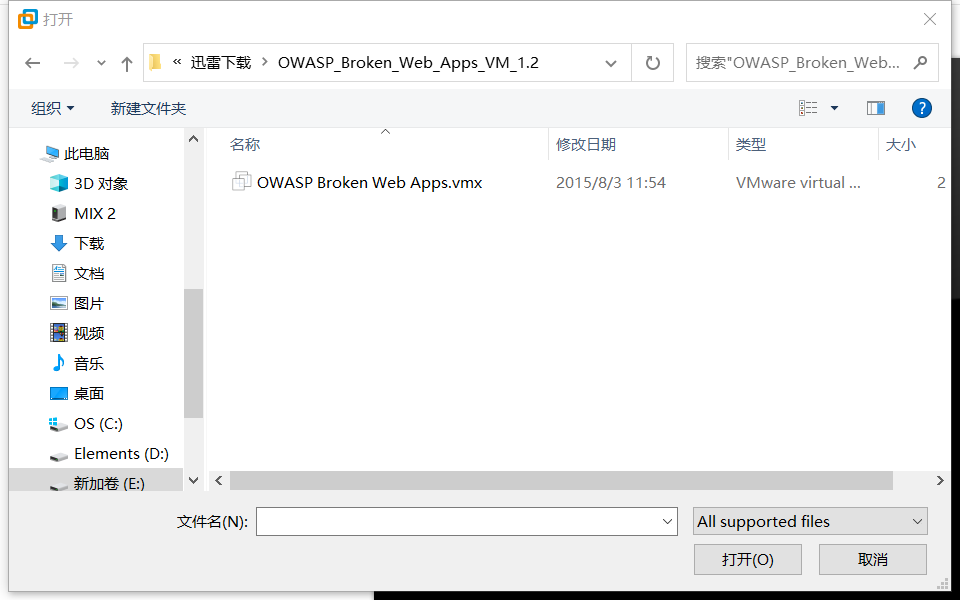The width and height of the screenshot is (960, 600).
Task: Open 桌面 folder in sidebar
Action: point(89,394)
